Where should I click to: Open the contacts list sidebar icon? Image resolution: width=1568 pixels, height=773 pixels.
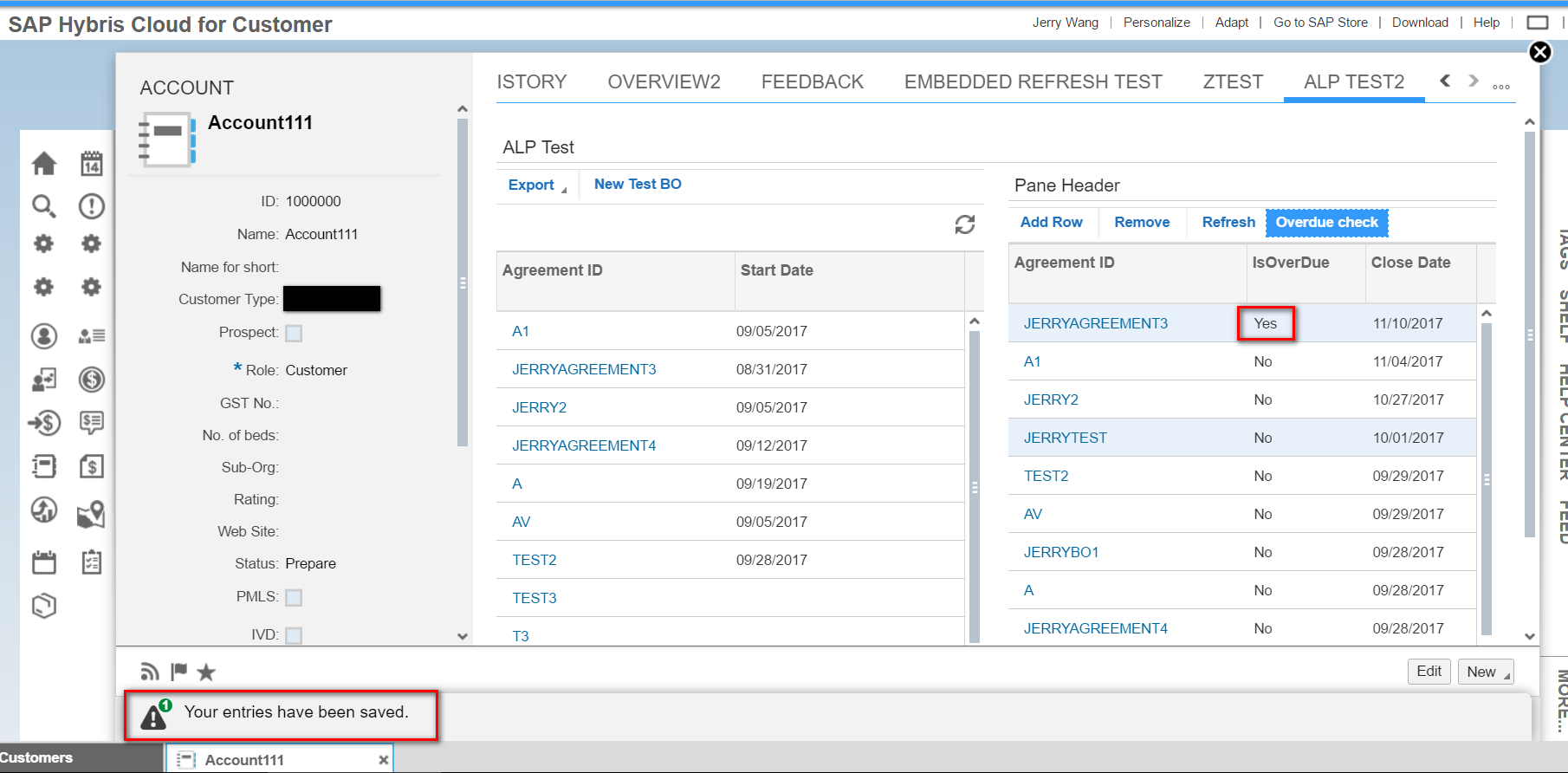coord(92,336)
